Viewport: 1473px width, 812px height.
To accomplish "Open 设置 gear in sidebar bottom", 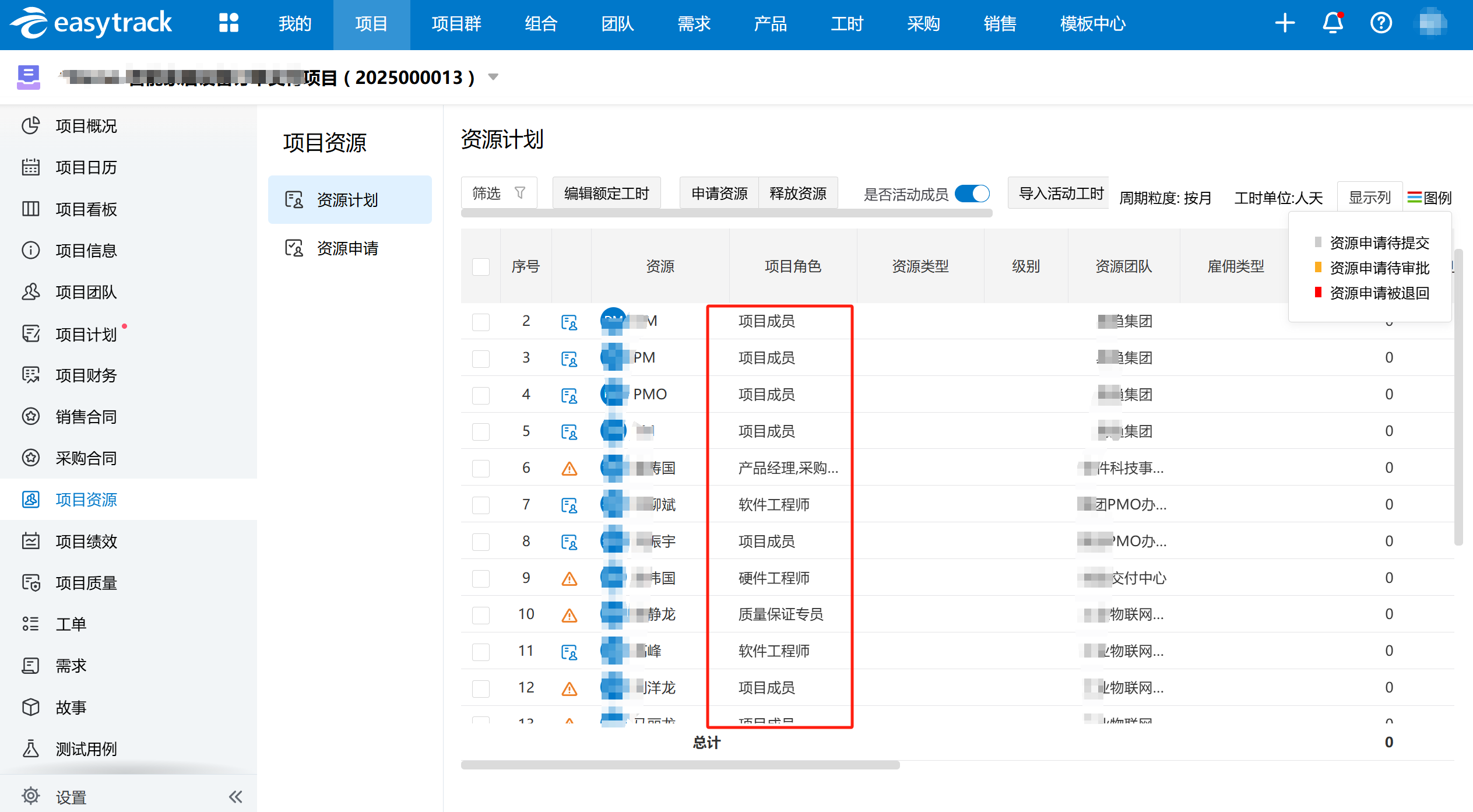I will point(31,796).
